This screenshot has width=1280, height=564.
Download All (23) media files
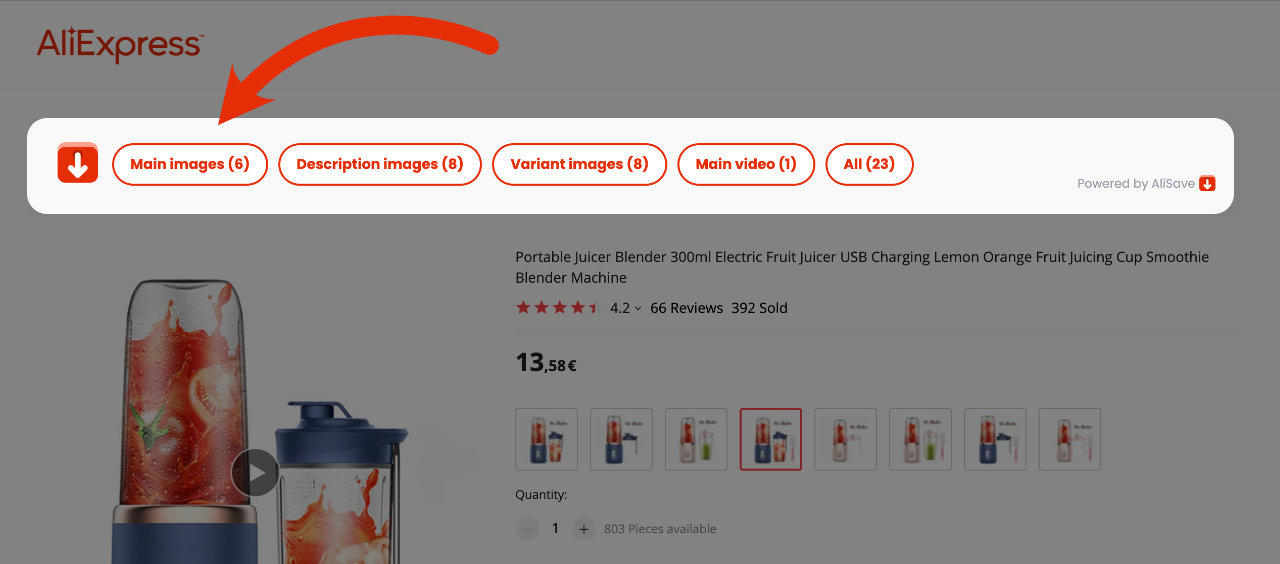[869, 164]
